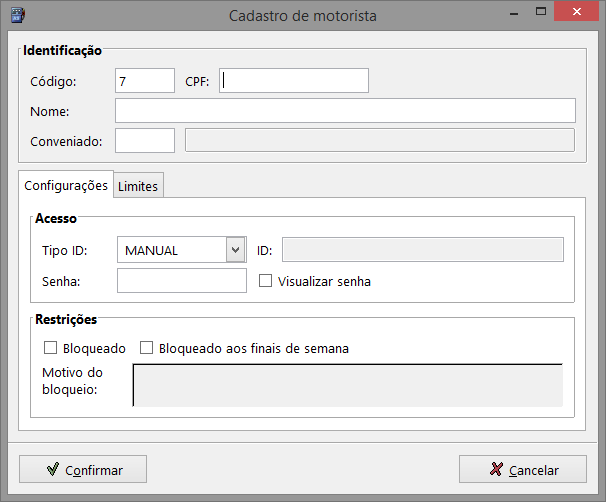
Task: Click the Código label text
Action: point(53,82)
